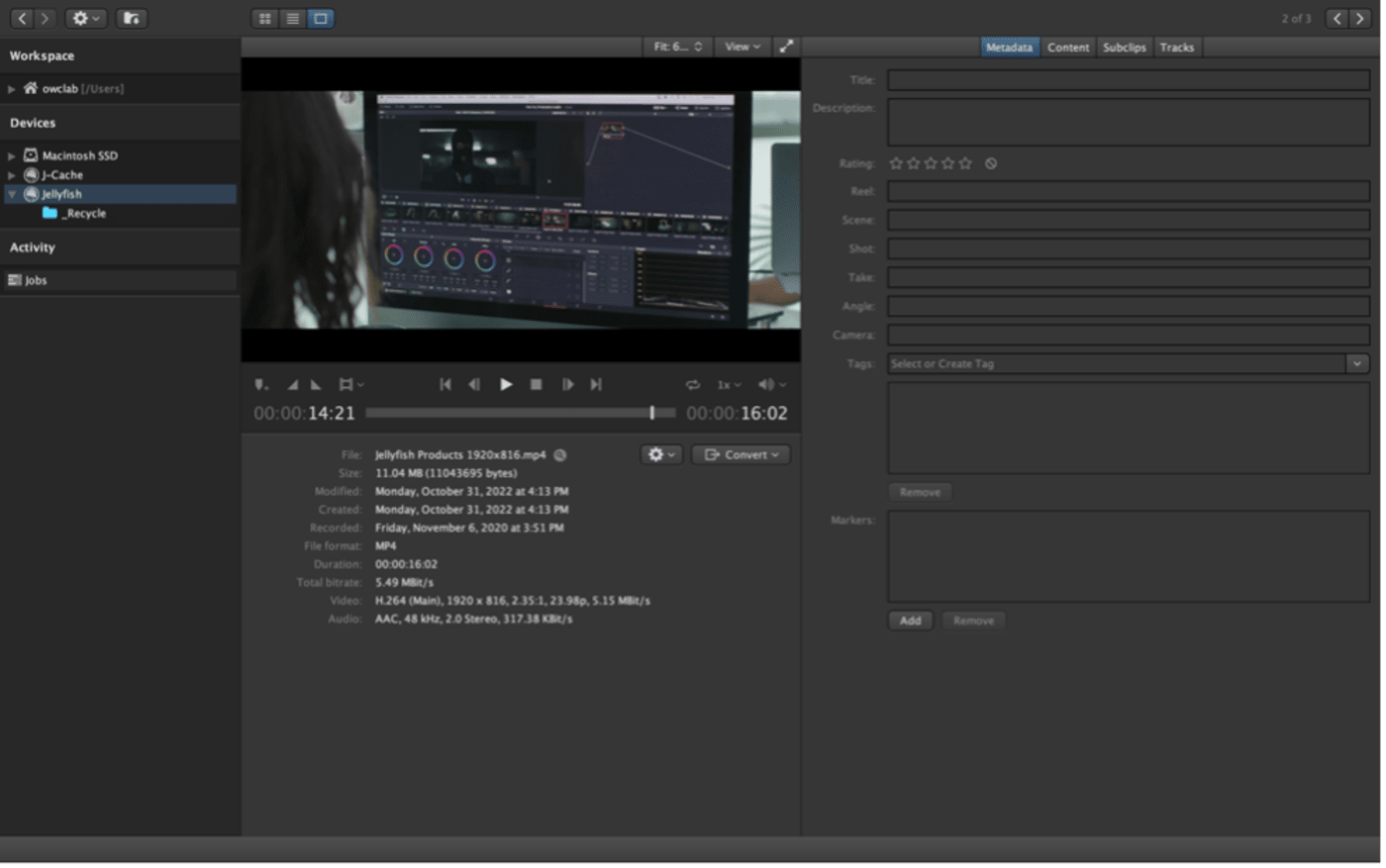Switch to thumbnail grid view
This screenshot has width=1386, height=868.
point(265,18)
